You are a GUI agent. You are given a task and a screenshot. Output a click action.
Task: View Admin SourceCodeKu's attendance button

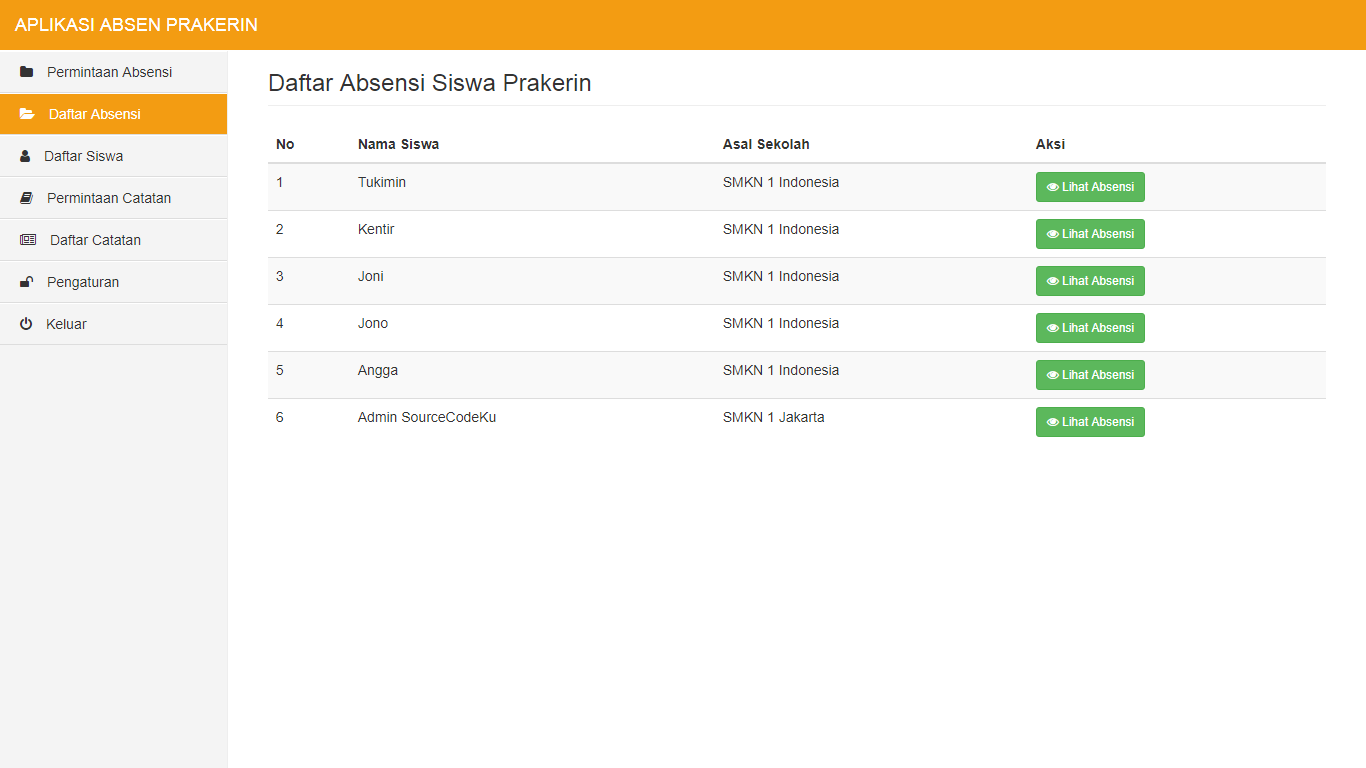(x=1090, y=422)
